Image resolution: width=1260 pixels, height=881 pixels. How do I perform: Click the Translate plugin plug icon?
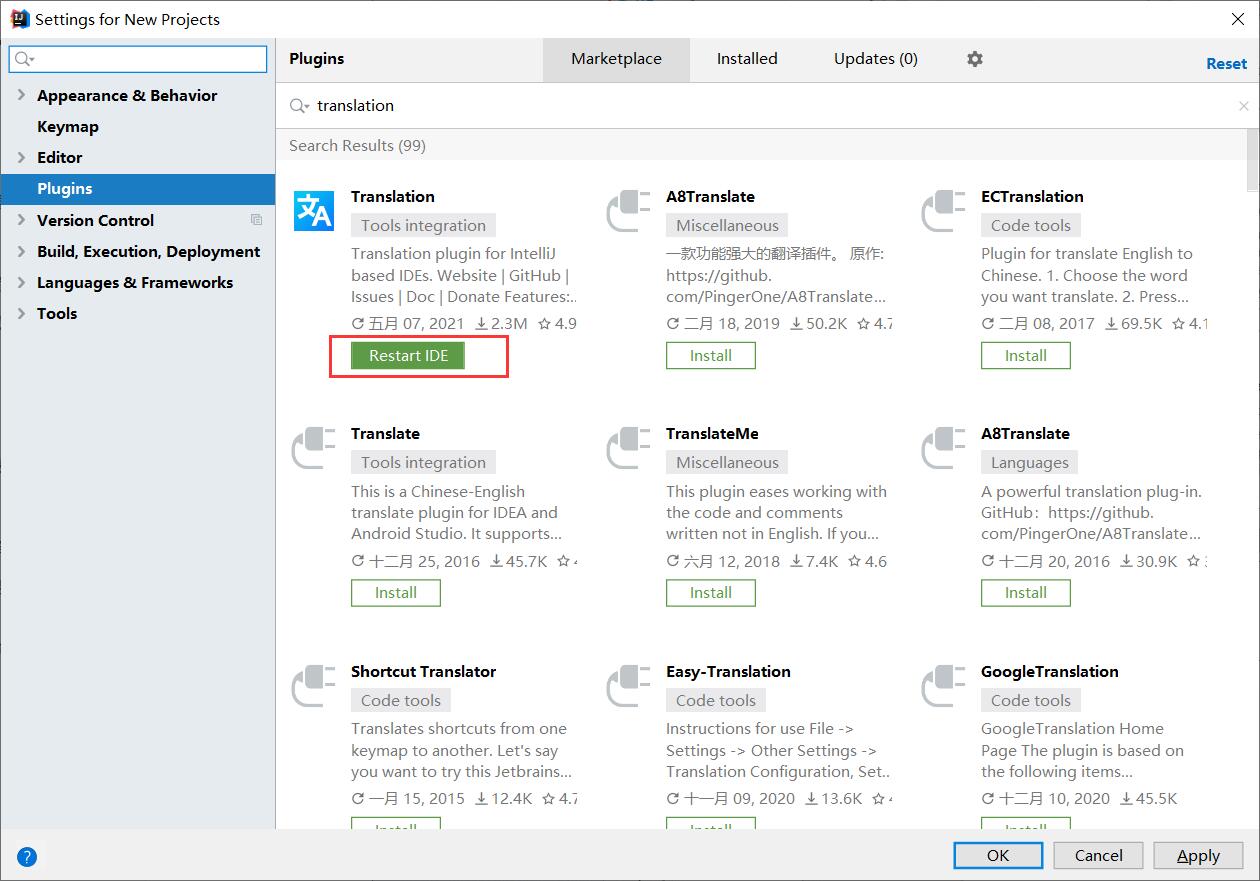pos(313,448)
